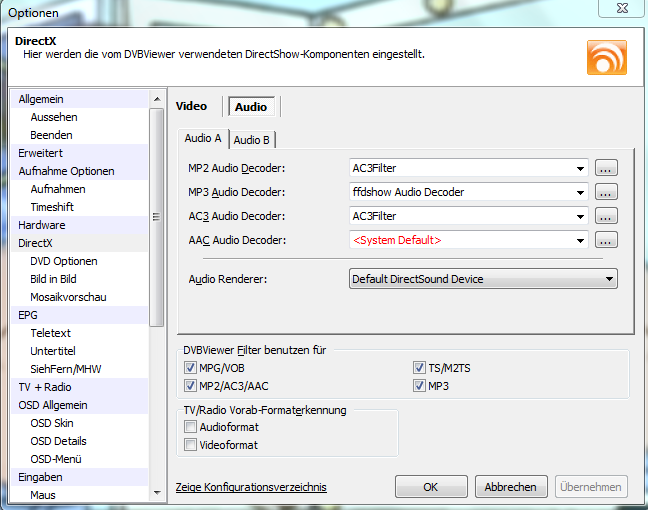The width and height of the screenshot is (648, 510).
Task: Click the sidebar scroll down arrow
Action: coord(157,493)
